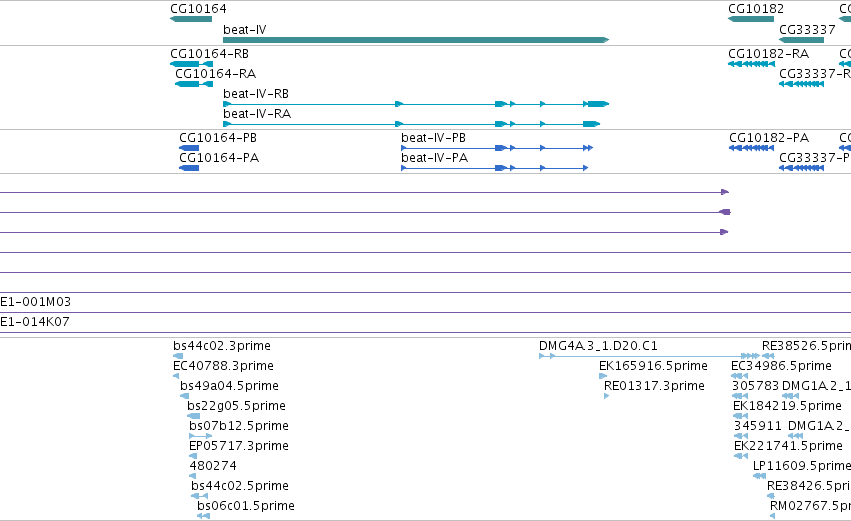Select the 480274 EST label
The height and width of the screenshot is (521, 851).
click(x=213, y=466)
